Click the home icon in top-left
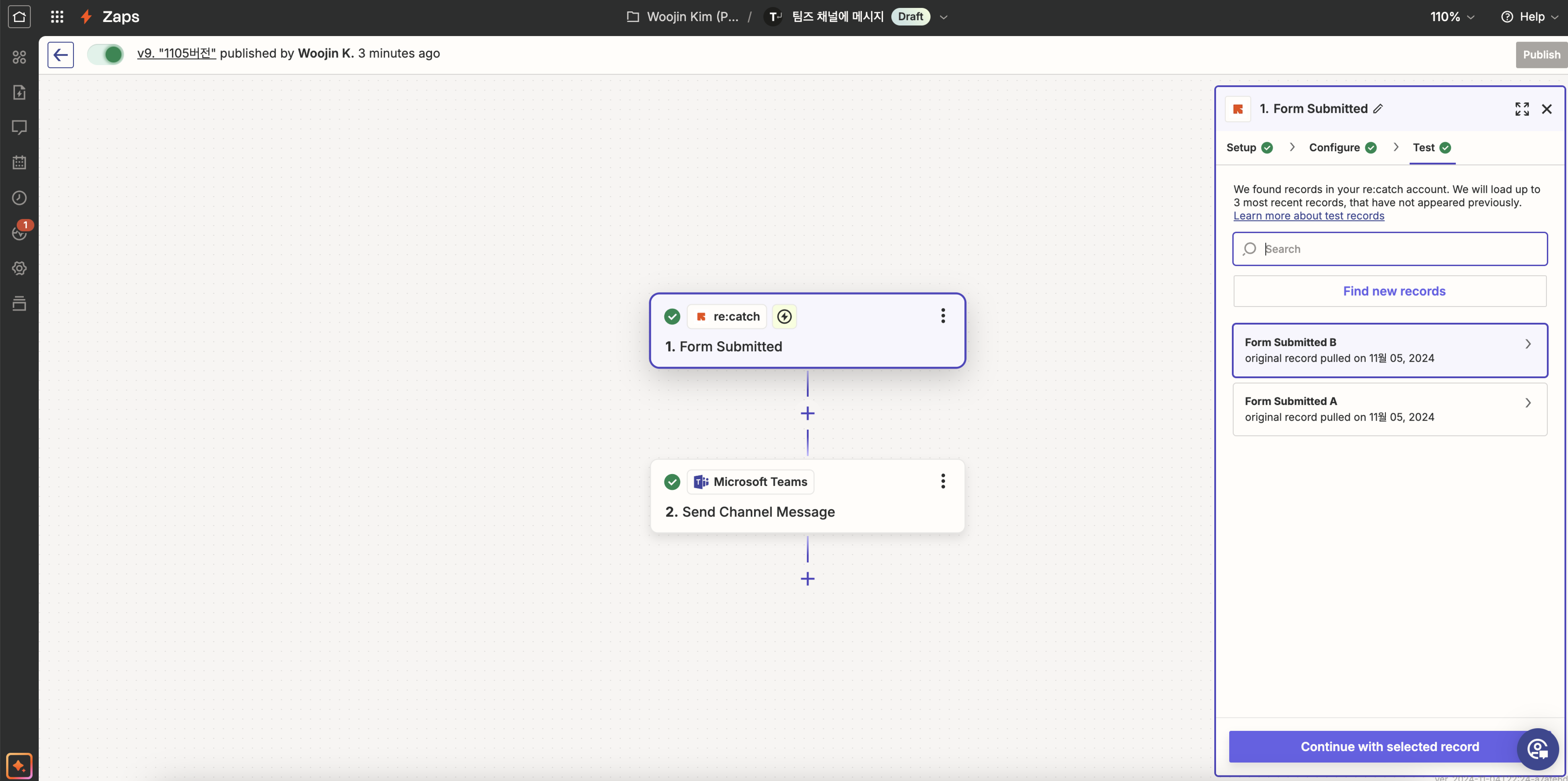This screenshot has height=781, width=1568. pos(19,16)
